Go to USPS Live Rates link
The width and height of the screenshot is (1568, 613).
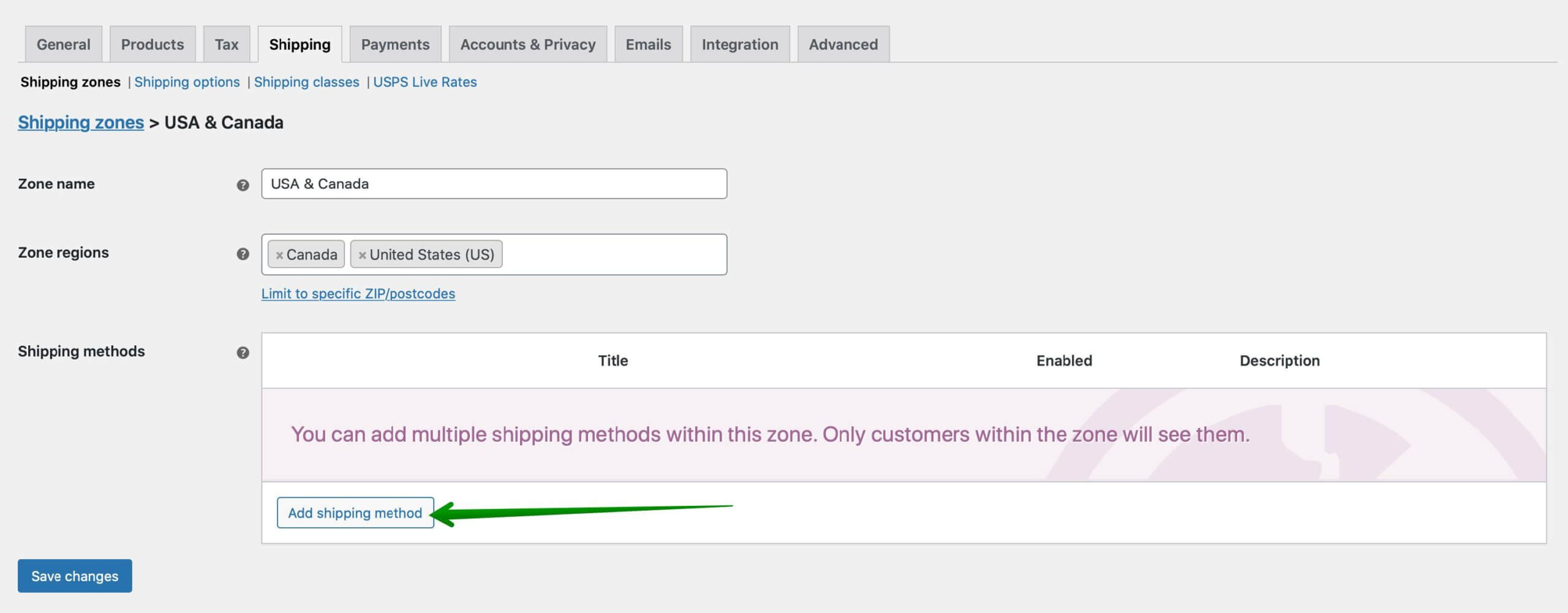coord(424,82)
